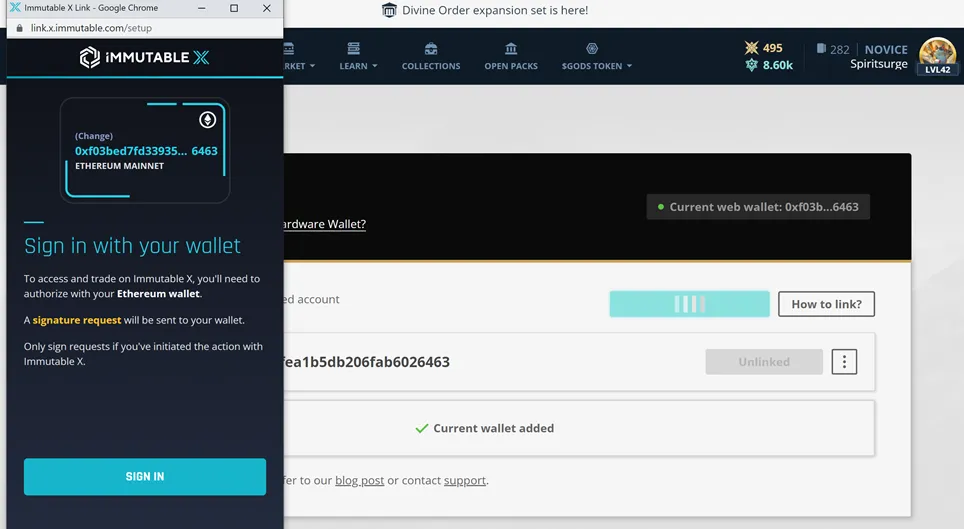This screenshot has height=529, width=964.
Task: Open the blog post link
Action: (x=360, y=480)
